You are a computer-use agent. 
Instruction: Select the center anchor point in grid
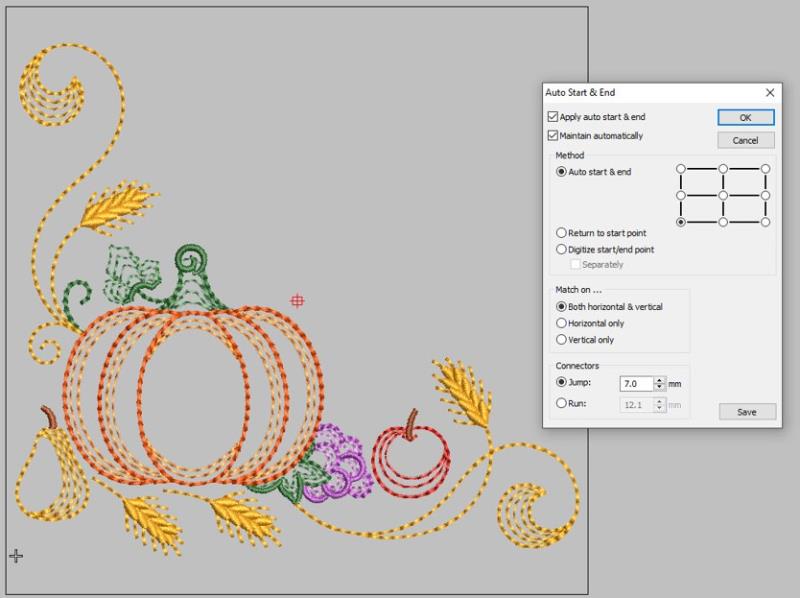click(x=723, y=195)
